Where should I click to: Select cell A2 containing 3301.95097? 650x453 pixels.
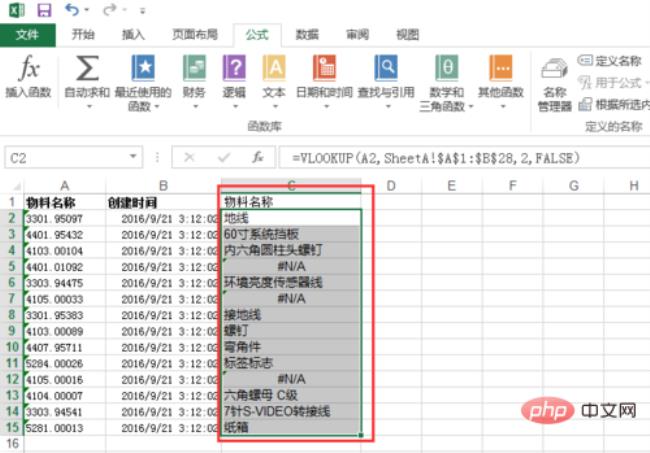tap(65, 218)
